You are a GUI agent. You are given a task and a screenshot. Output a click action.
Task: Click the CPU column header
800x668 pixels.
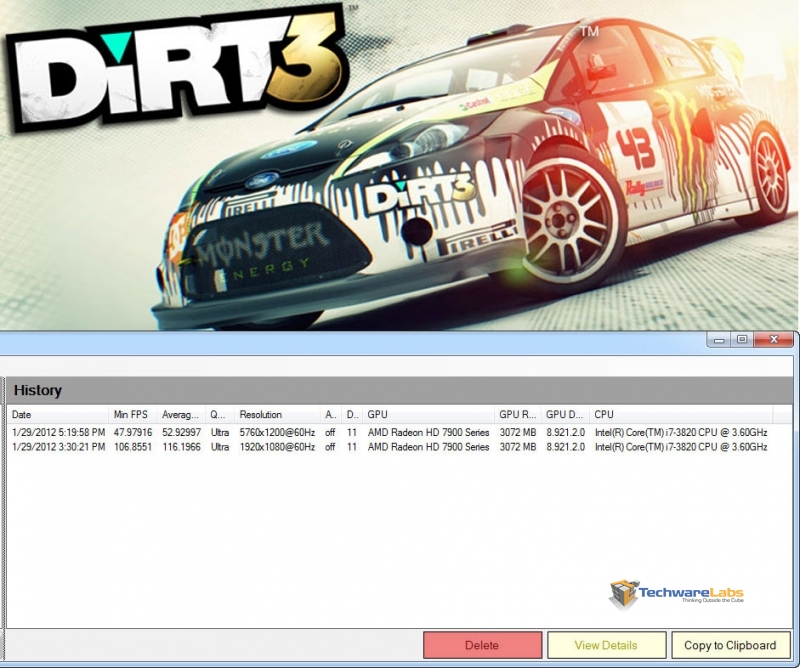click(681, 414)
